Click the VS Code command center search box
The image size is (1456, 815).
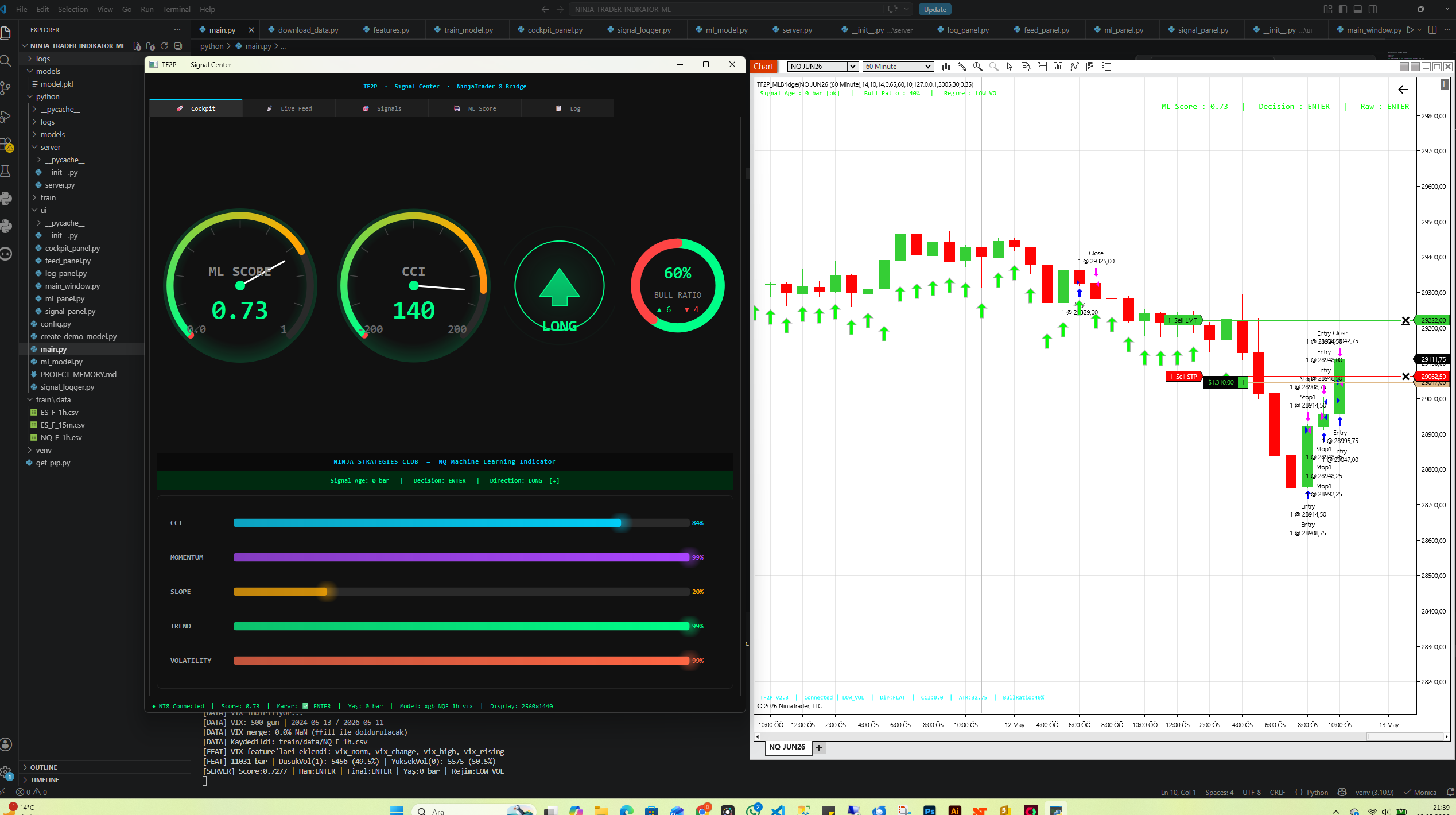tap(726, 9)
